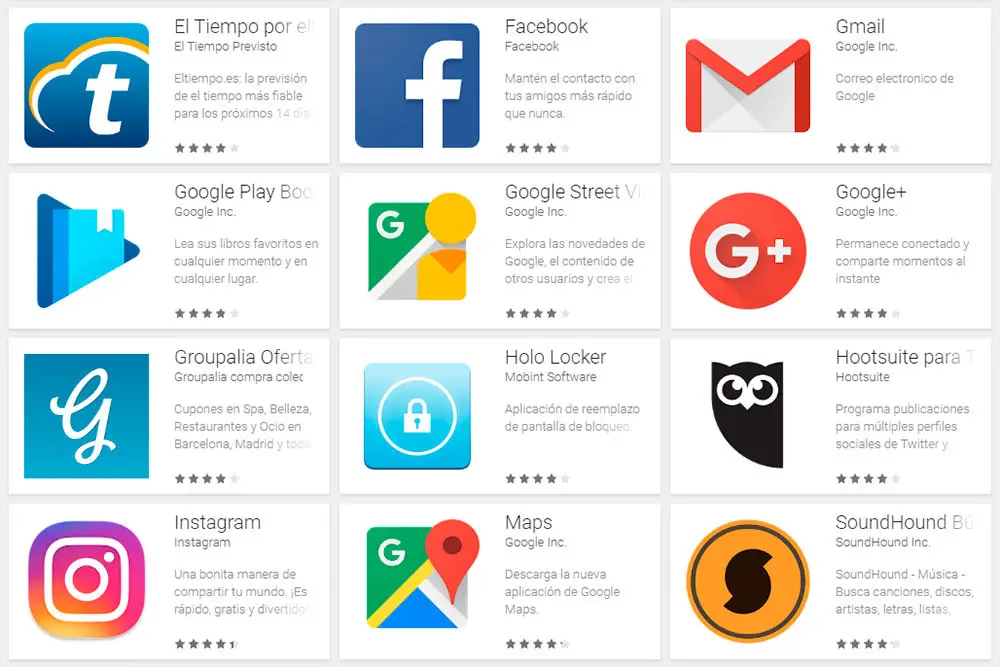Image resolution: width=1000 pixels, height=667 pixels.
Task: Click SoundHound Inc. developer name
Action: click(x=883, y=542)
